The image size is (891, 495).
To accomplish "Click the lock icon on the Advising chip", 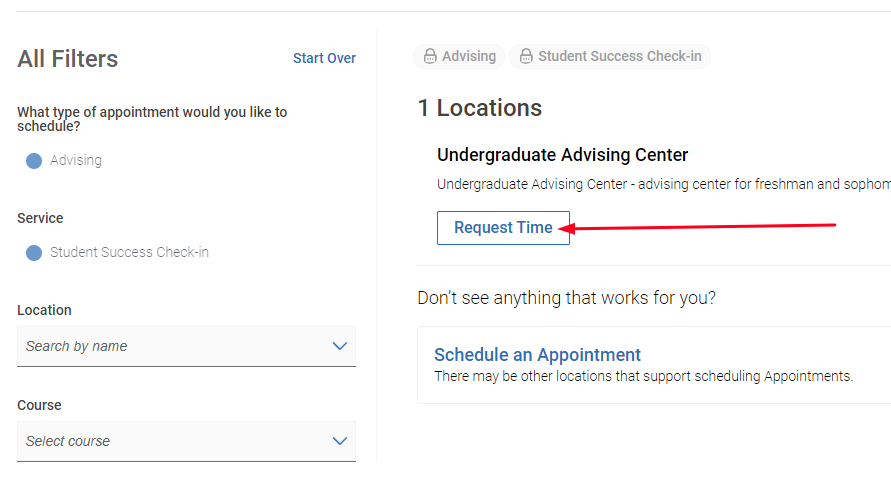I will point(430,57).
